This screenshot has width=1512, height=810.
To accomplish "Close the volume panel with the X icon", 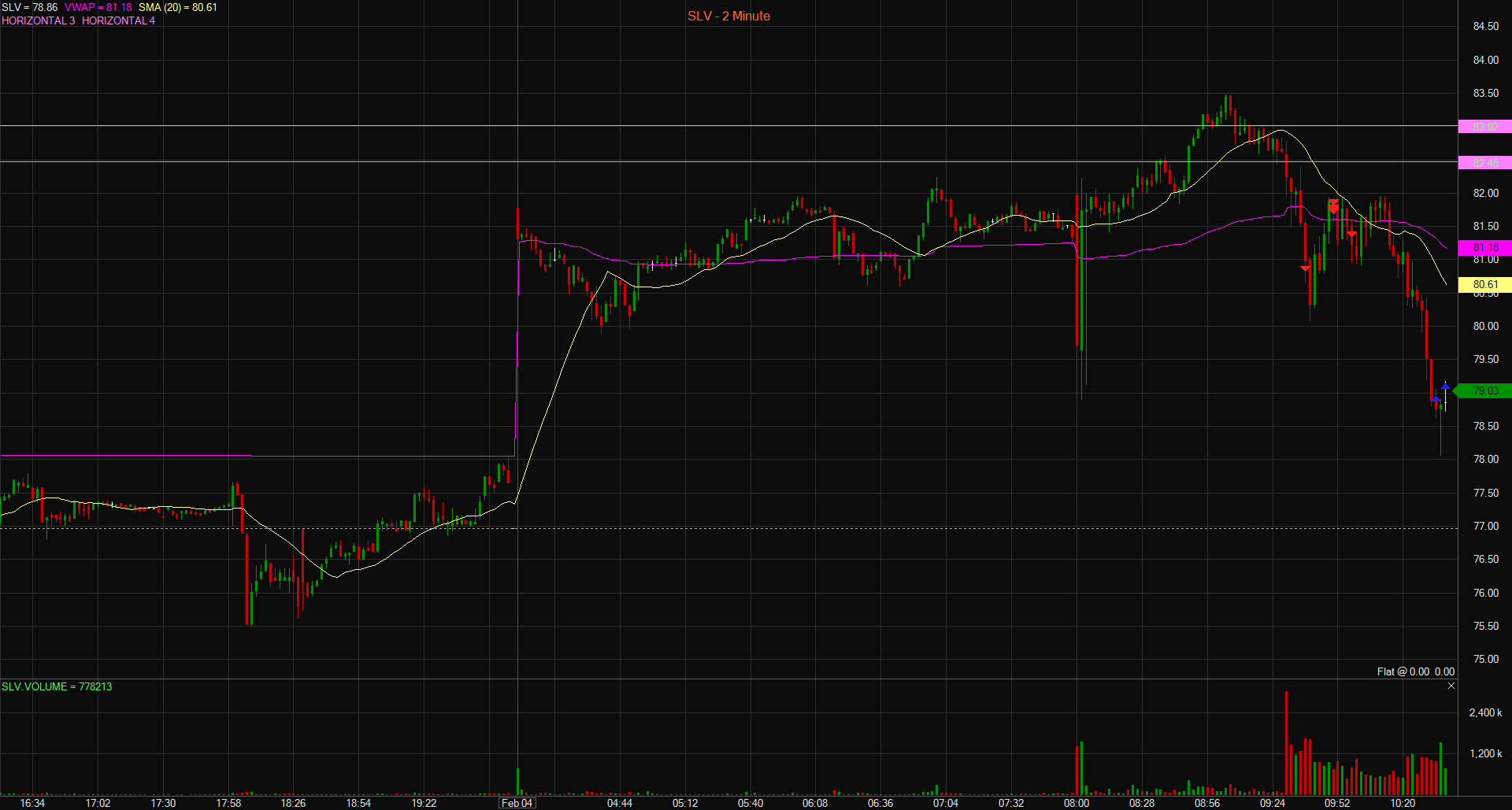I will pos(1451,686).
